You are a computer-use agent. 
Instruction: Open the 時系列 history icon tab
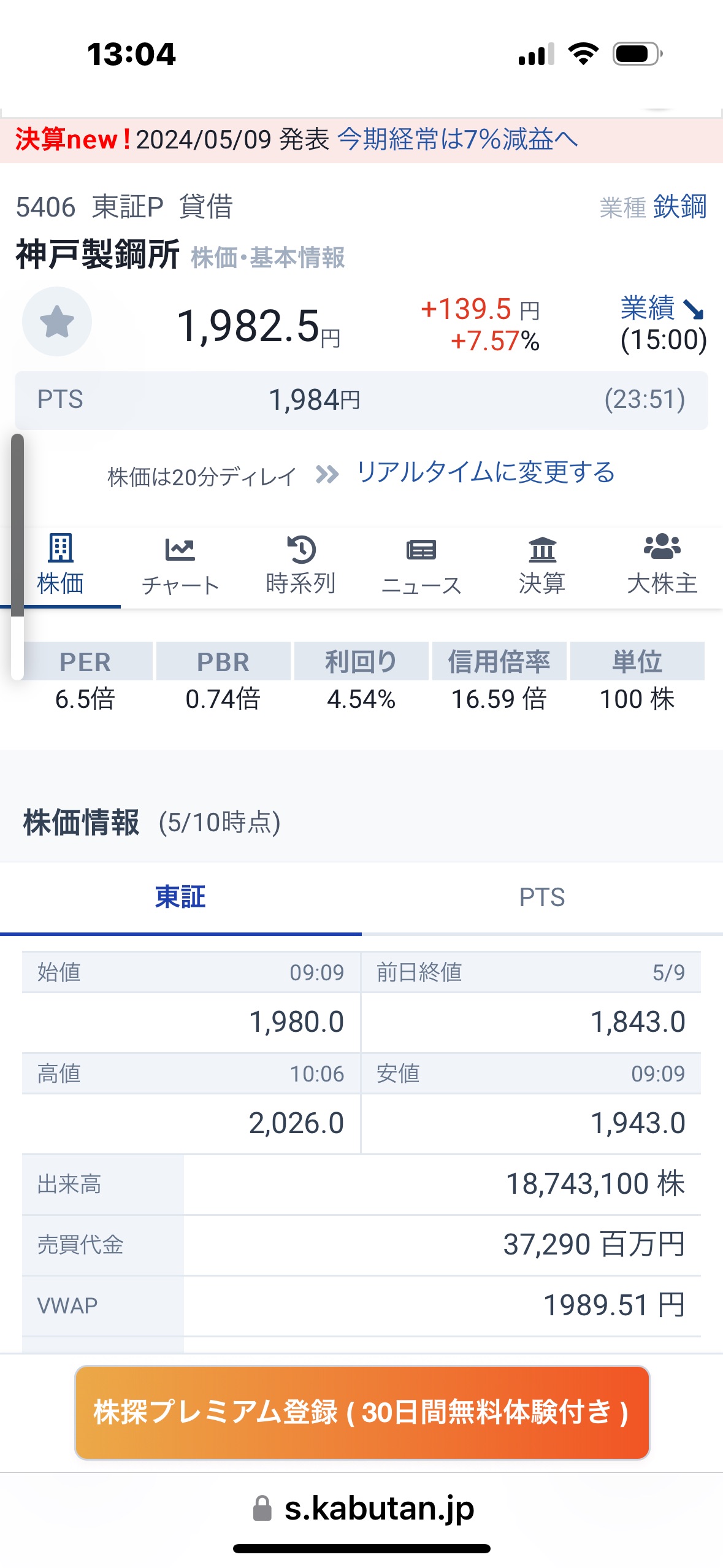[x=301, y=549]
